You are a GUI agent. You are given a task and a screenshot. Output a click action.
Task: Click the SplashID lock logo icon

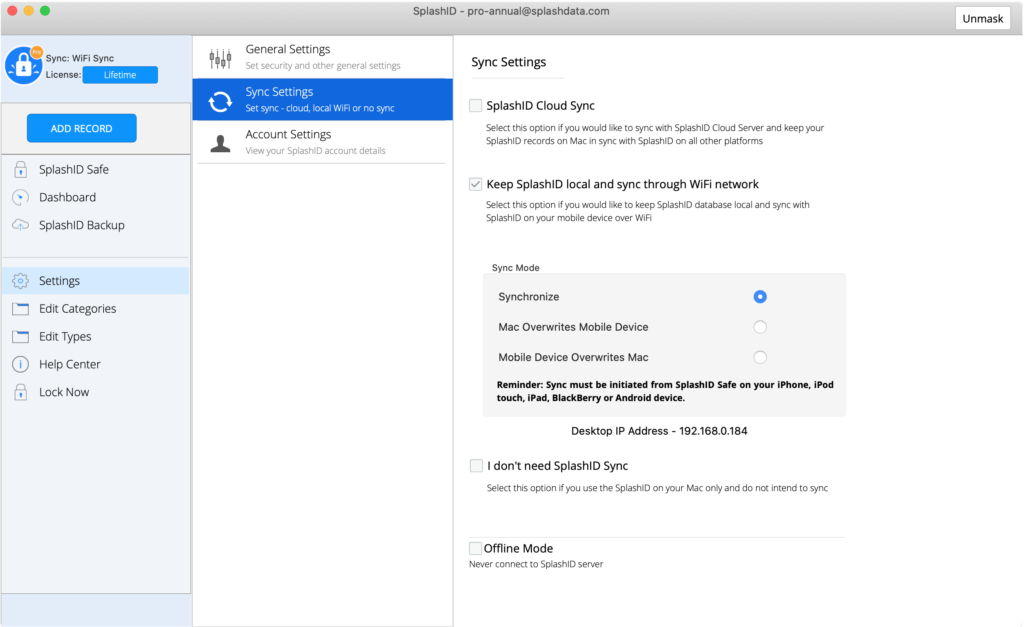23,65
